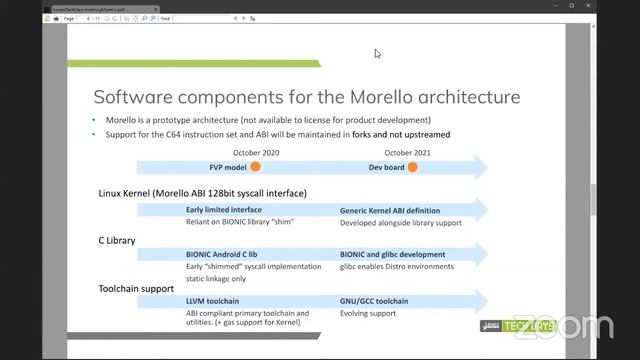This screenshot has width=640, height=360.
Task: Toggle the Match Case find option
Action: click(x=253, y=18)
